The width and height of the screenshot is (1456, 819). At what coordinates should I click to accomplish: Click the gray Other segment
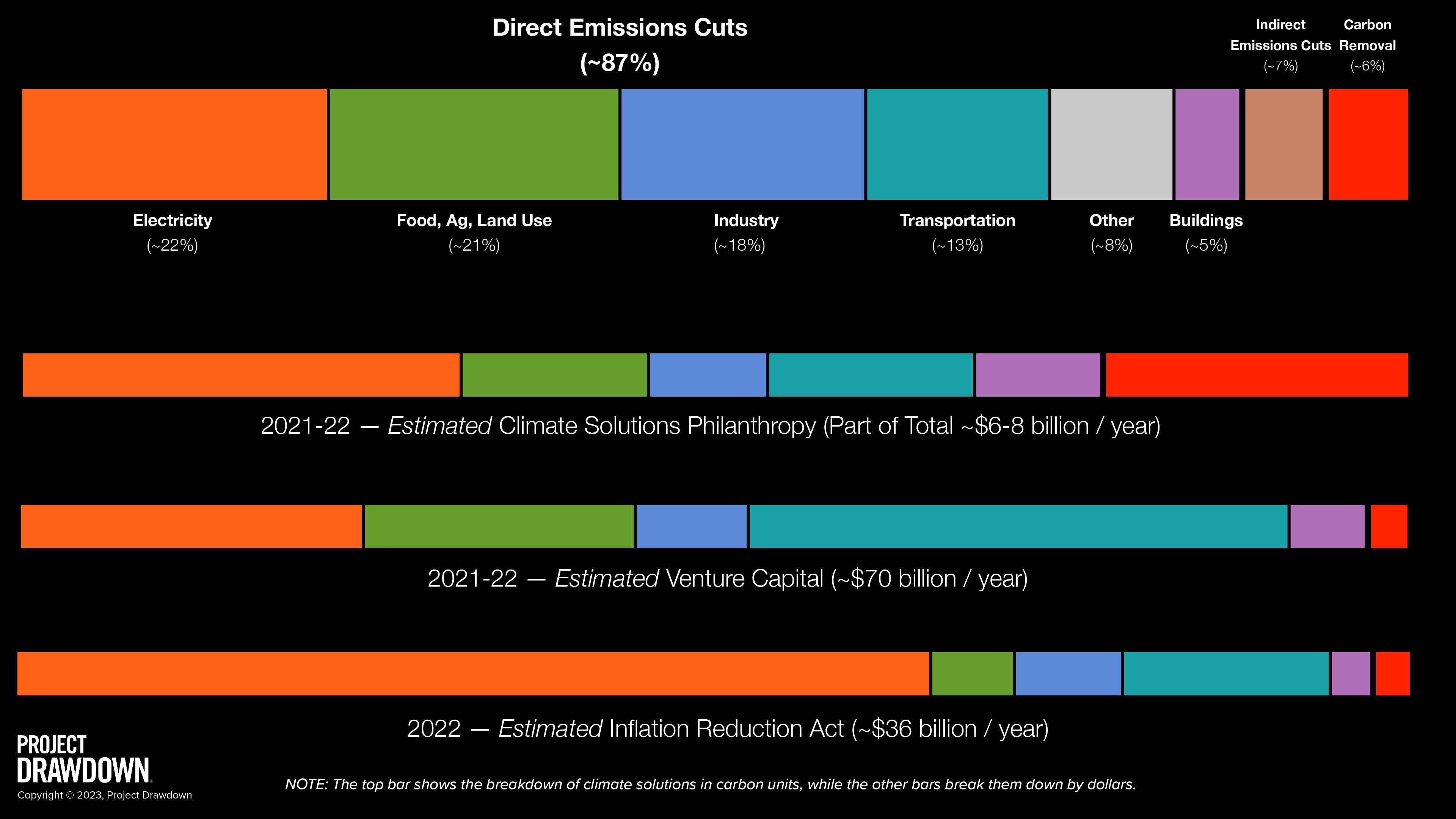point(1111,144)
